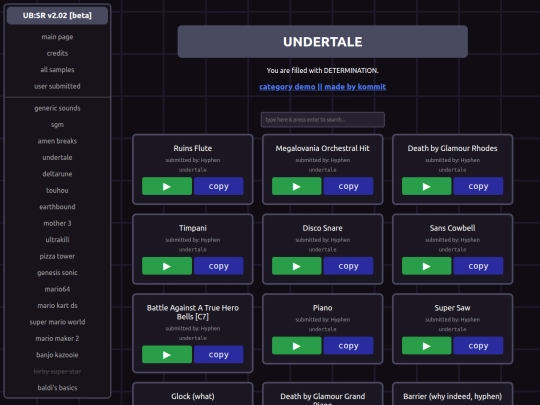Play the Disco Snare sample
Image resolution: width=540 pixels, height=405 pixels.
[297, 266]
